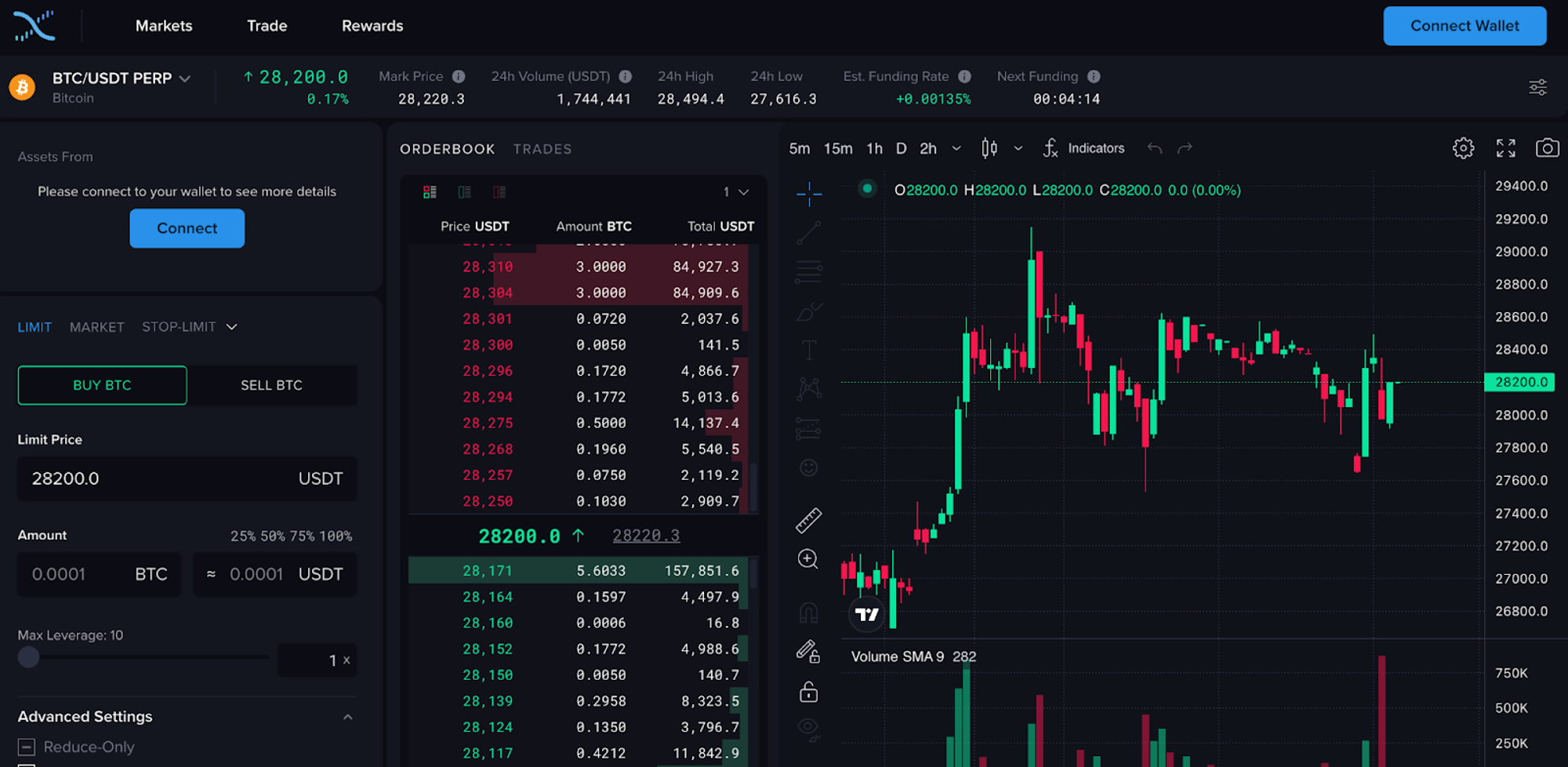Show both bids and asks orderbook view
1568x767 pixels.
(x=430, y=192)
